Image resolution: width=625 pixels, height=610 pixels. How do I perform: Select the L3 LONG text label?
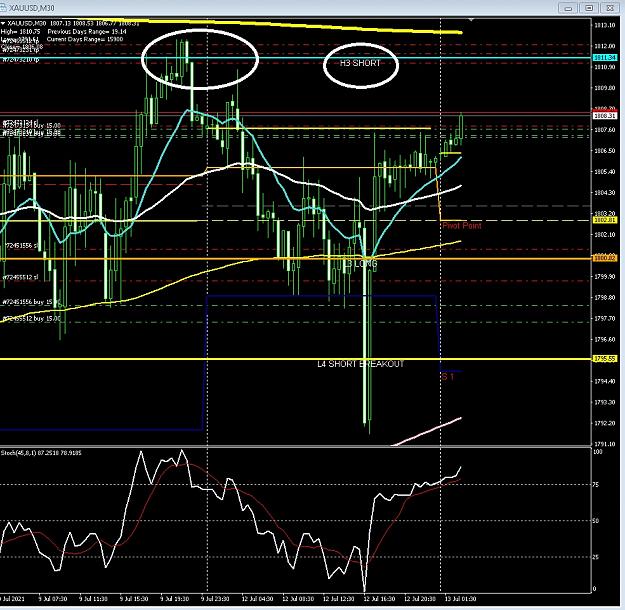[x=361, y=264]
